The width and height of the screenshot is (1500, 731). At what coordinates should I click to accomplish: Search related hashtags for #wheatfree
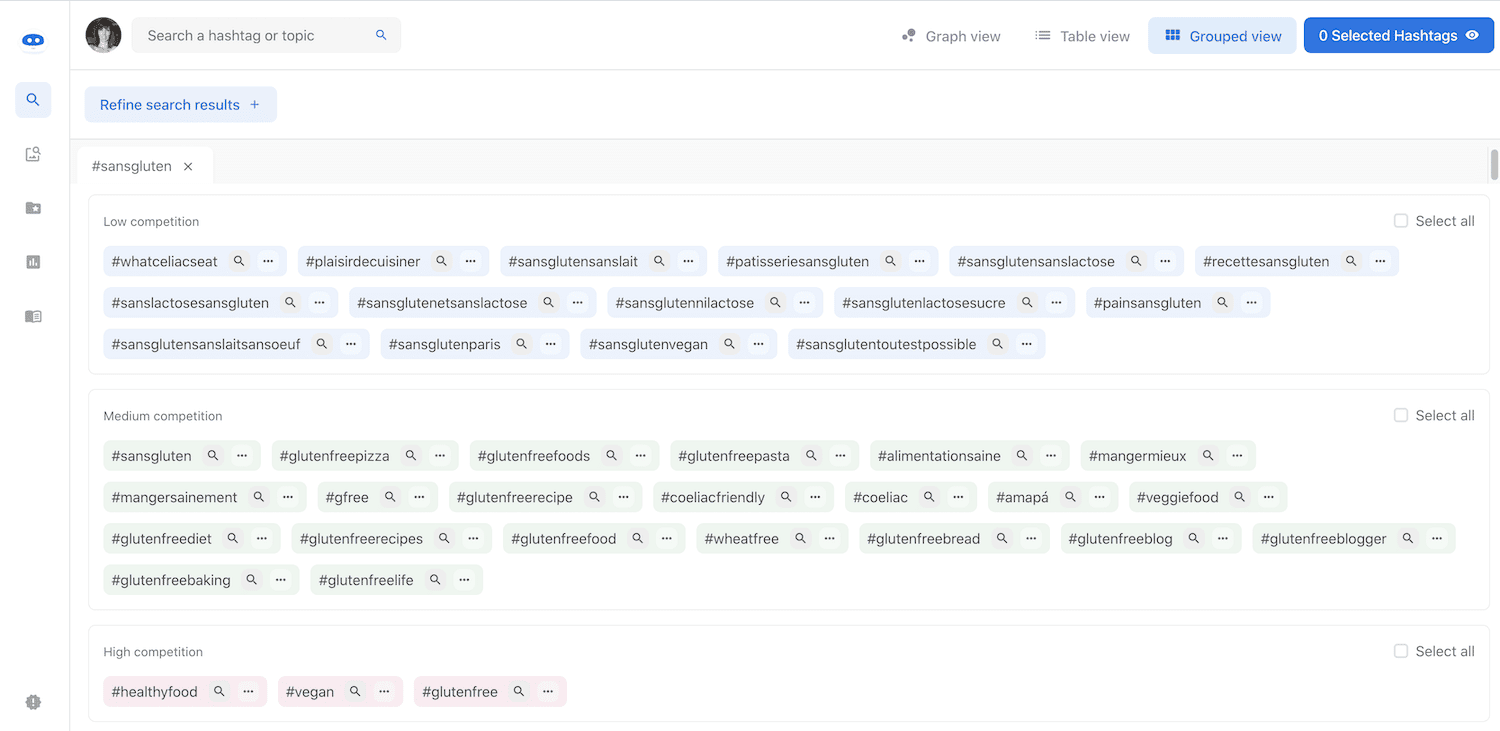800,538
